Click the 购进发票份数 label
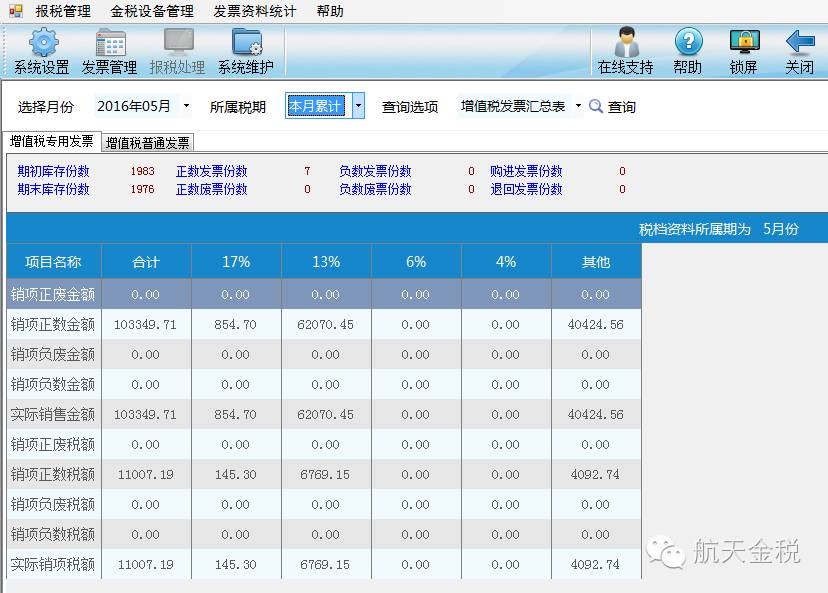Image resolution: width=828 pixels, height=593 pixels. (x=526, y=171)
